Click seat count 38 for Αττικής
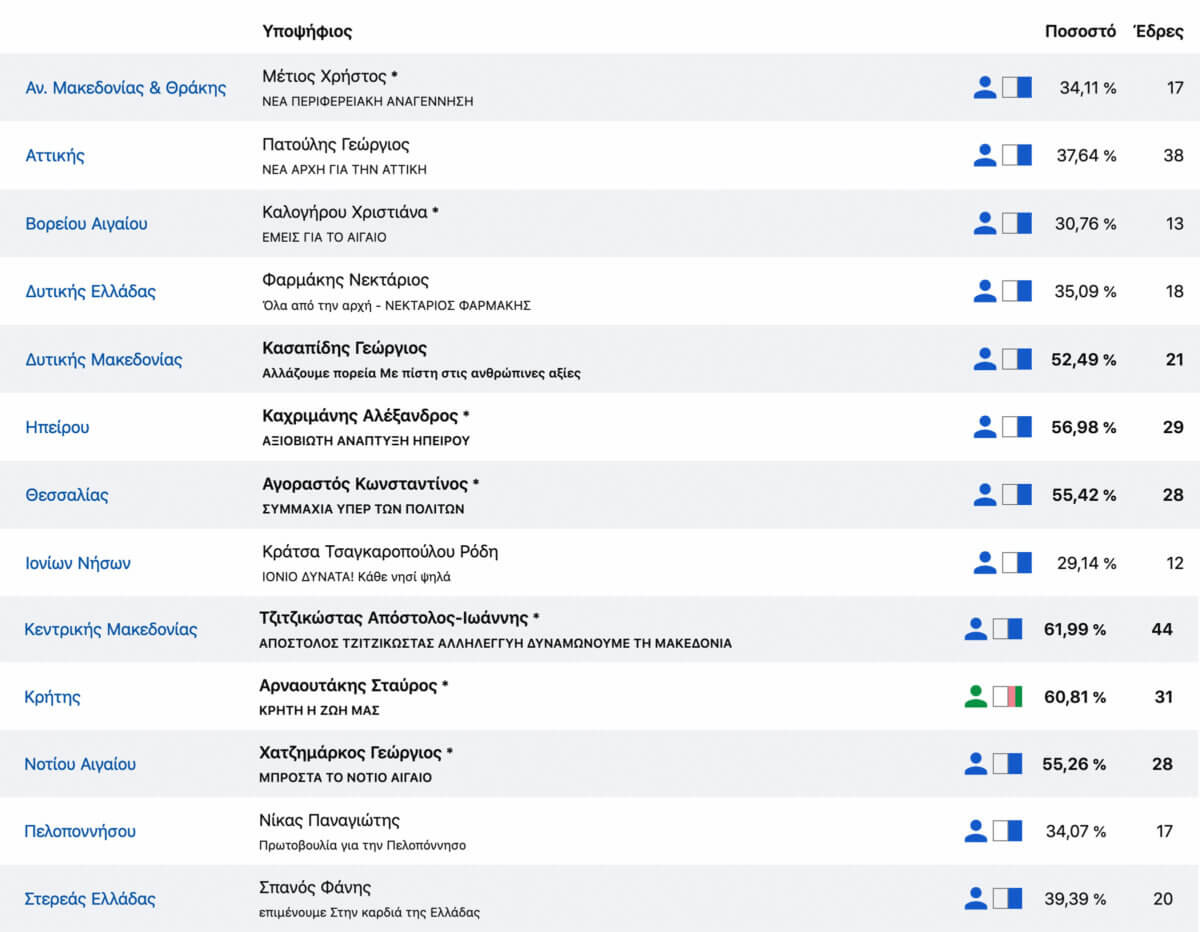This screenshot has height=932, width=1200. point(1173,156)
